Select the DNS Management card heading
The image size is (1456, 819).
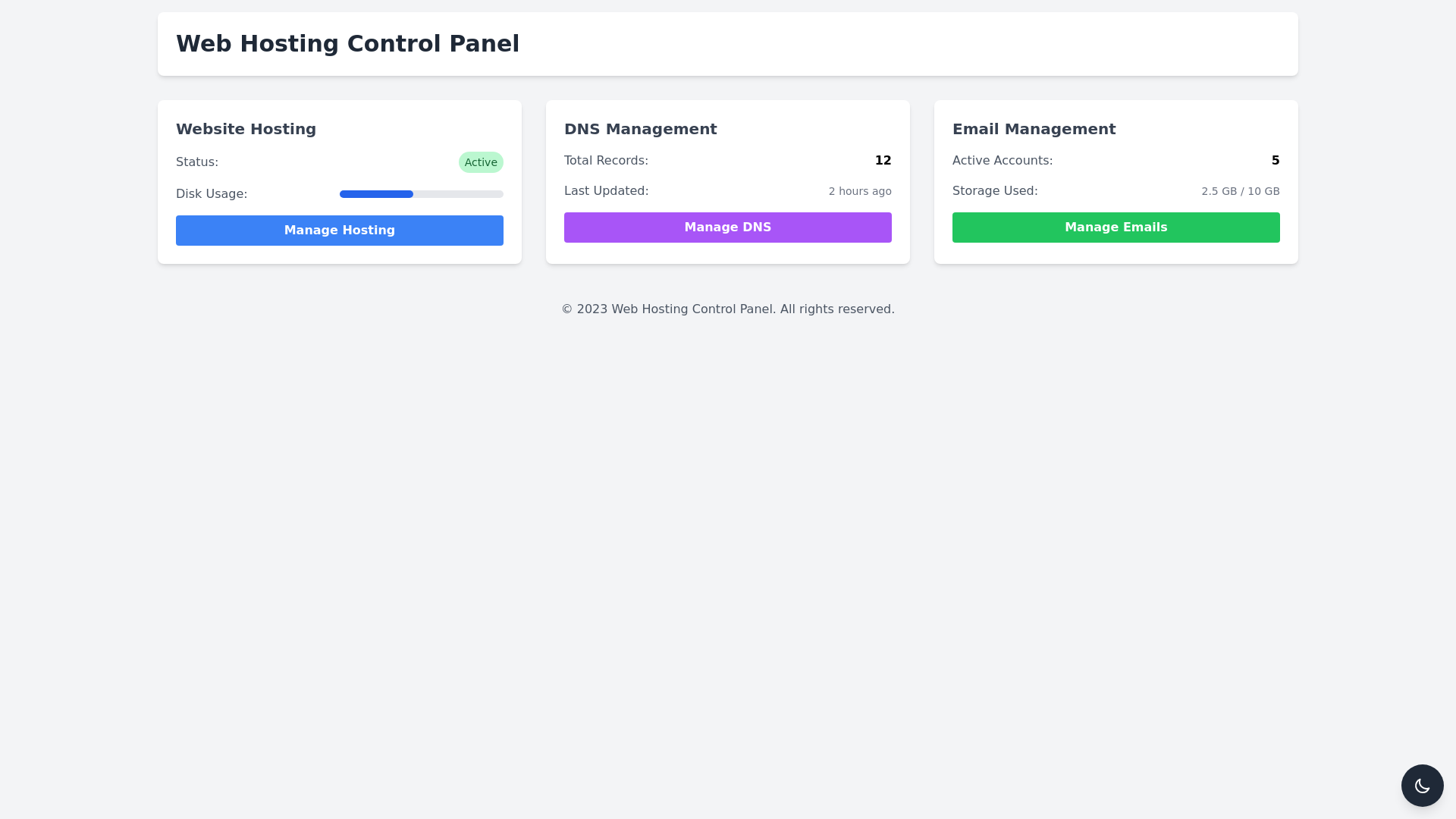tap(640, 129)
